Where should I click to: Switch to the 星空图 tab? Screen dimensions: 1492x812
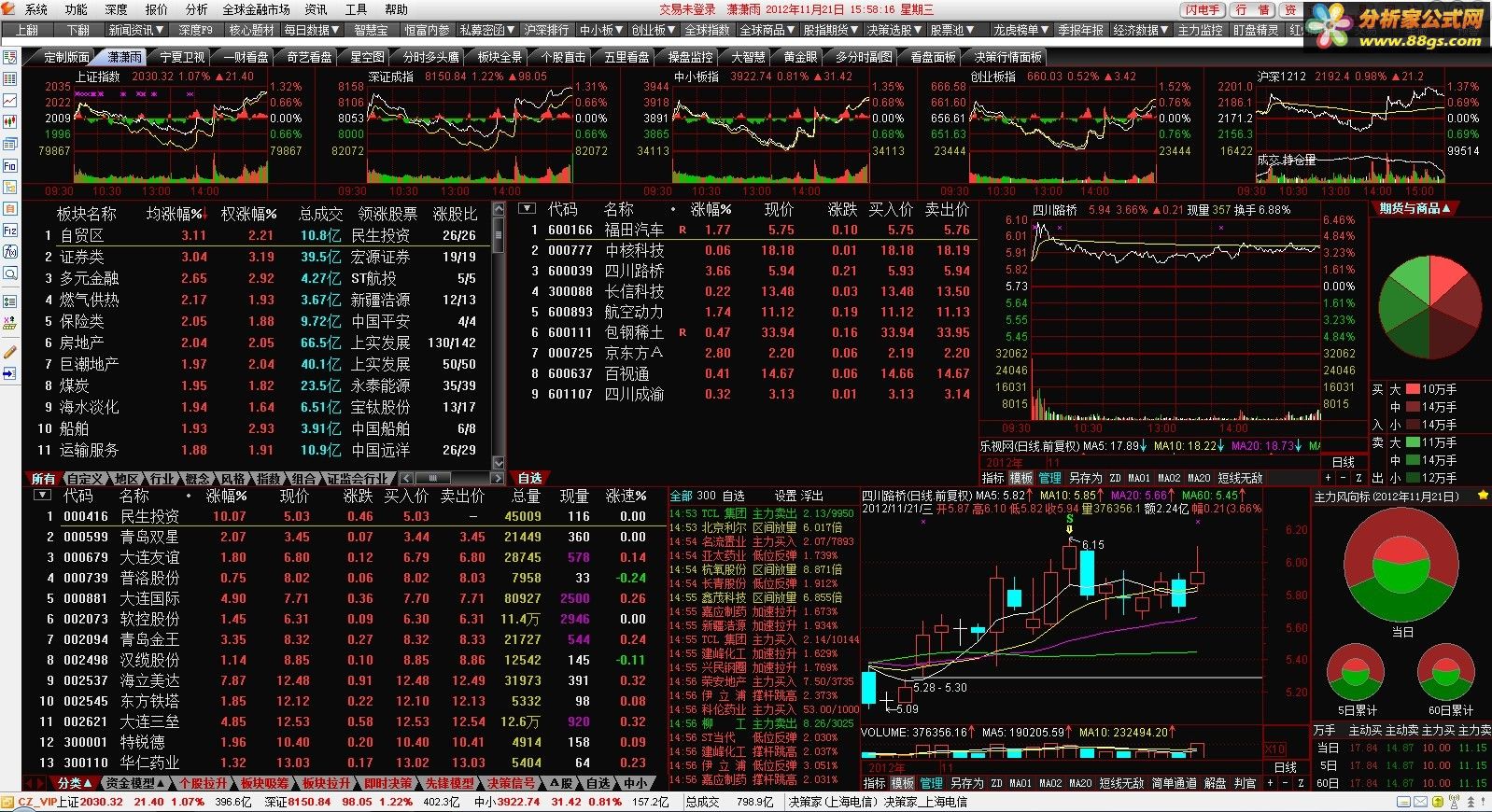point(367,57)
